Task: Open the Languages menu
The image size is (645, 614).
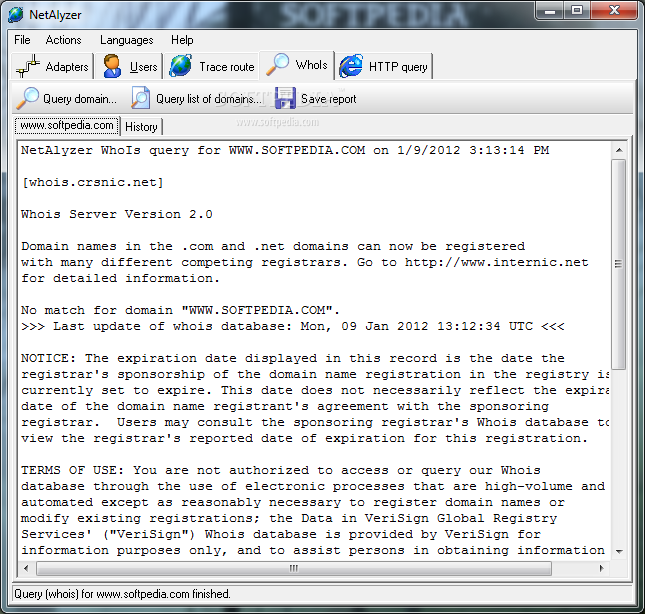Action: (127, 40)
